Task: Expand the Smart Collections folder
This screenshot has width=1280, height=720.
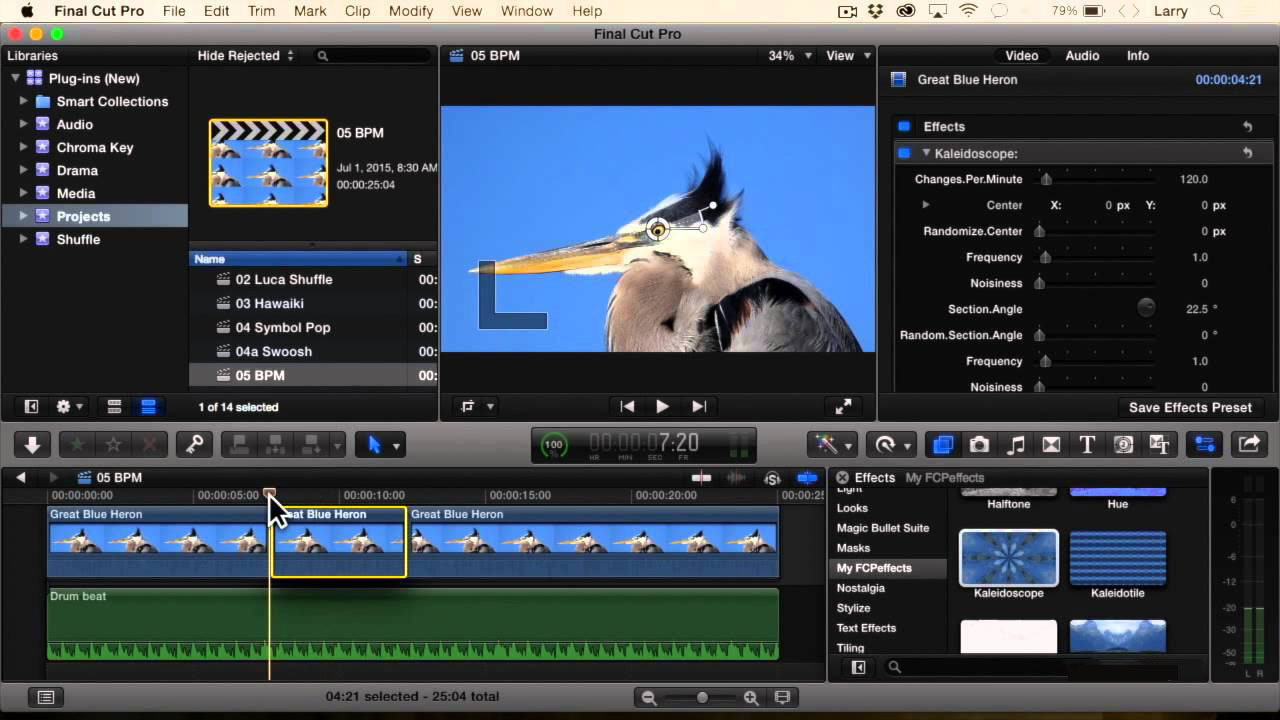Action: 23,101
